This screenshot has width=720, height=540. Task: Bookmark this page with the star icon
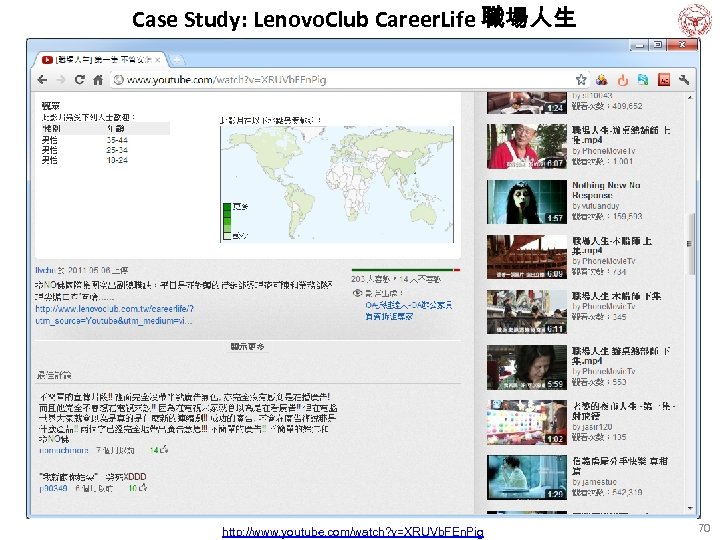(x=581, y=80)
